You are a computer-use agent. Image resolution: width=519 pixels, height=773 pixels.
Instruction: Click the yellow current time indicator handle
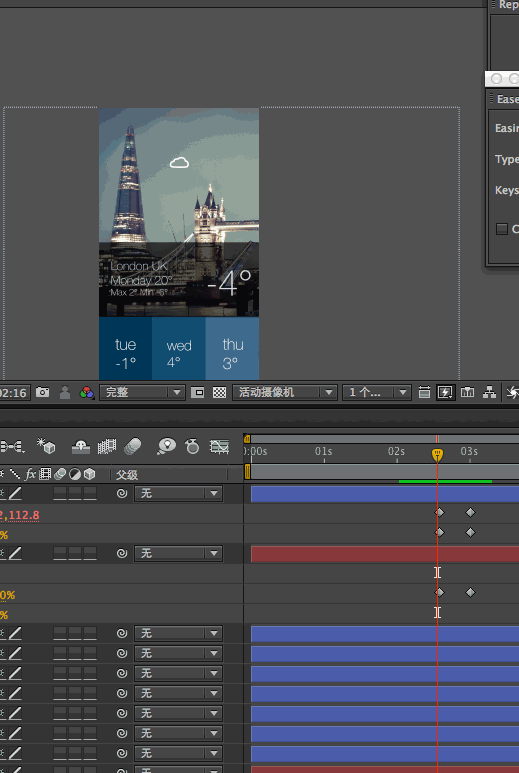[437, 455]
